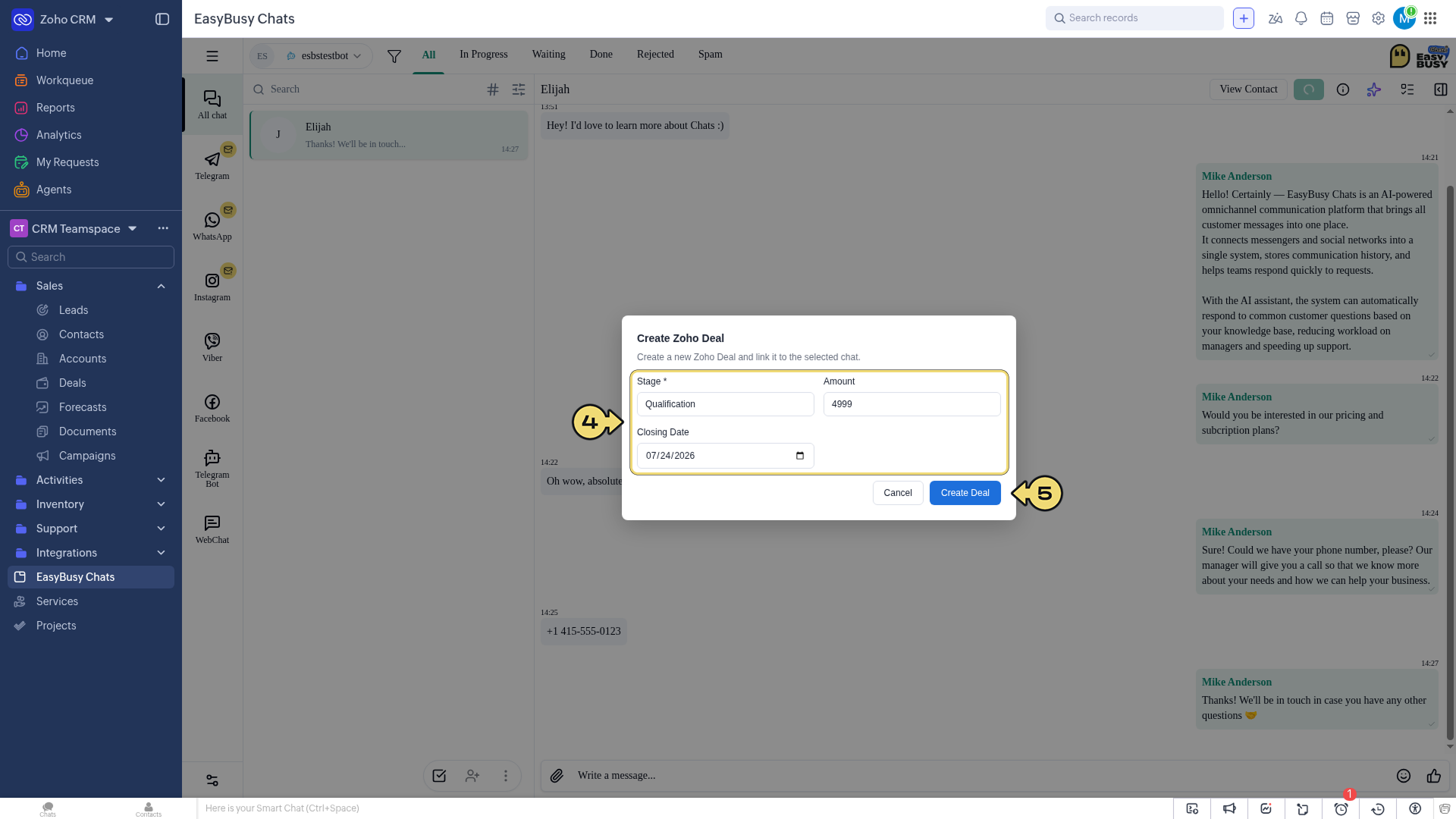Open the Instagram channel chats
The image size is (1456, 819).
(x=212, y=287)
